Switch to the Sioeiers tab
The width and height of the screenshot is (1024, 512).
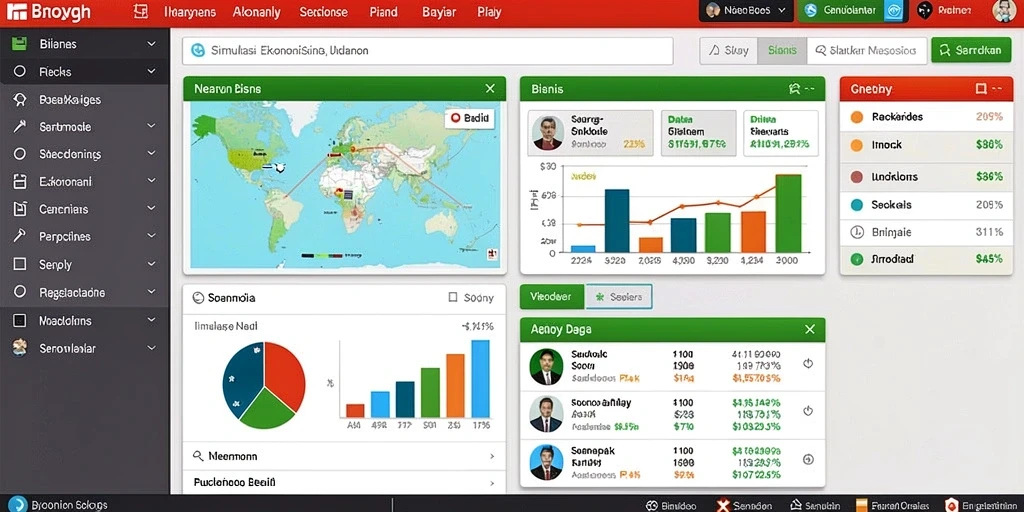(x=619, y=296)
